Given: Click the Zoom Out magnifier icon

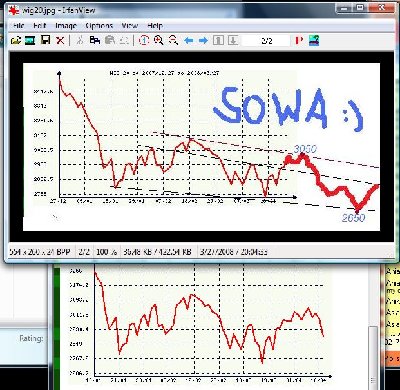Looking at the screenshot, I should [x=173, y=40].
